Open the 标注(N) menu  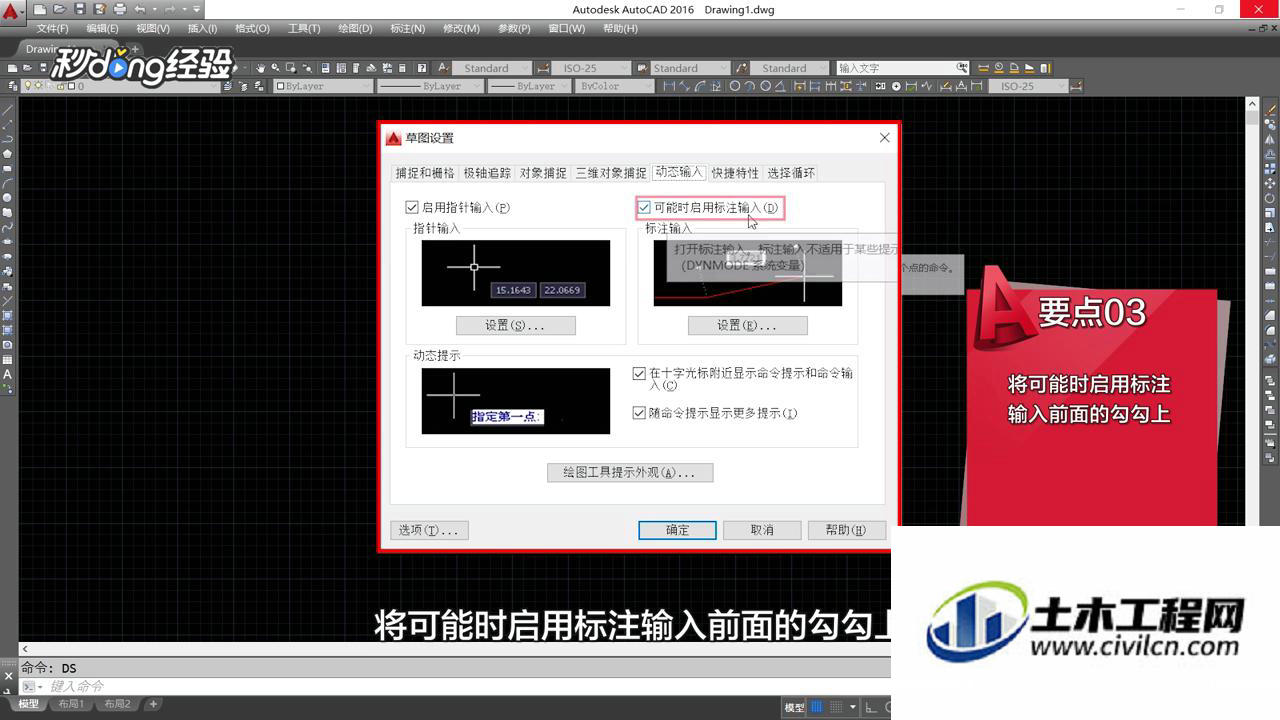click(x=406, y=28)
